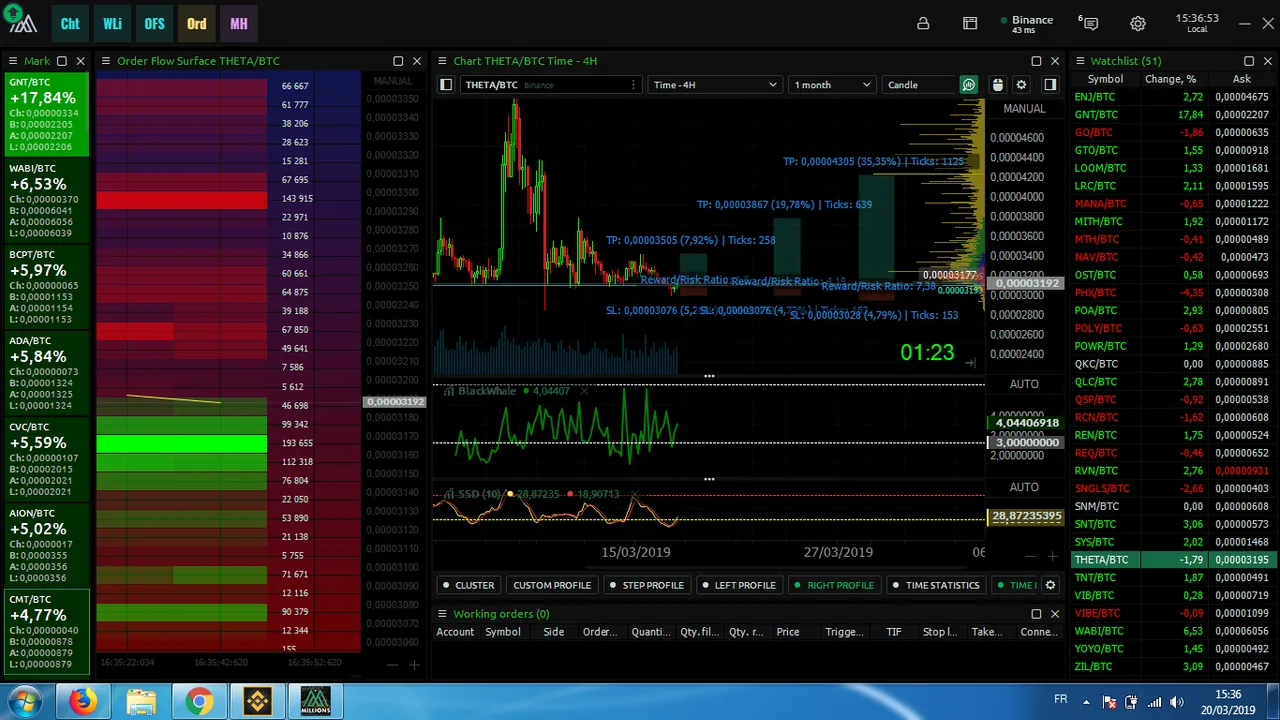The height and width of the screenshot is (720, 1280).
Task: Open the MH shortcut button
Action: point(239,23)
